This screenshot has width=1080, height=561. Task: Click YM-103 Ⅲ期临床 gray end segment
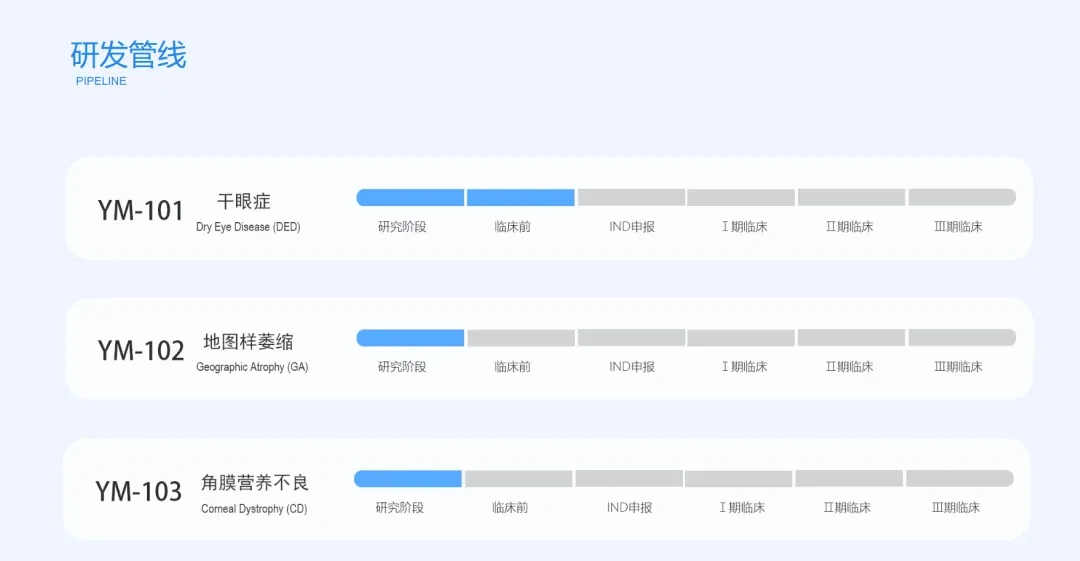click(x=959, y=479)
